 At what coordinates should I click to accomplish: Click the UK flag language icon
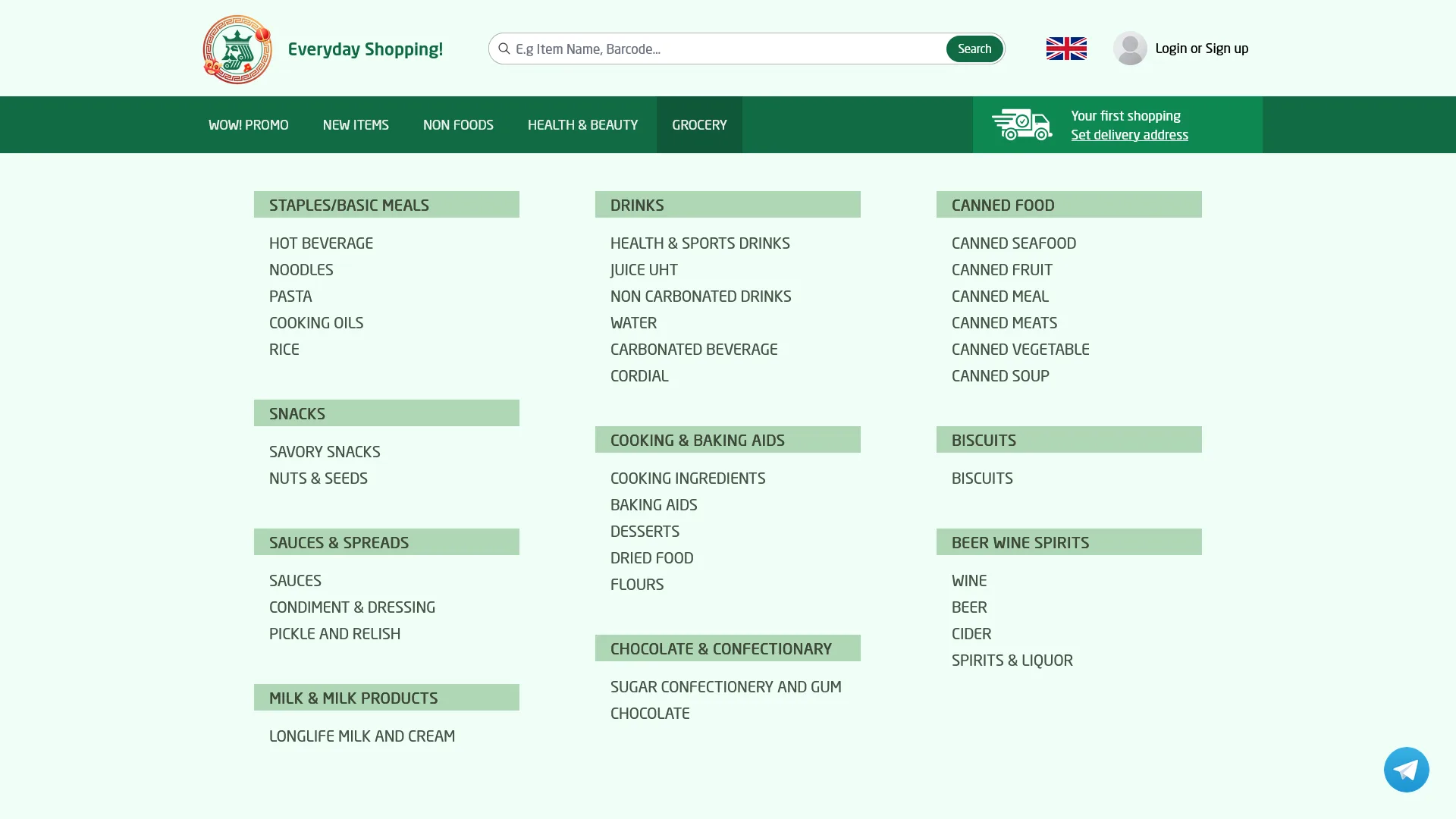(1065, 48)
